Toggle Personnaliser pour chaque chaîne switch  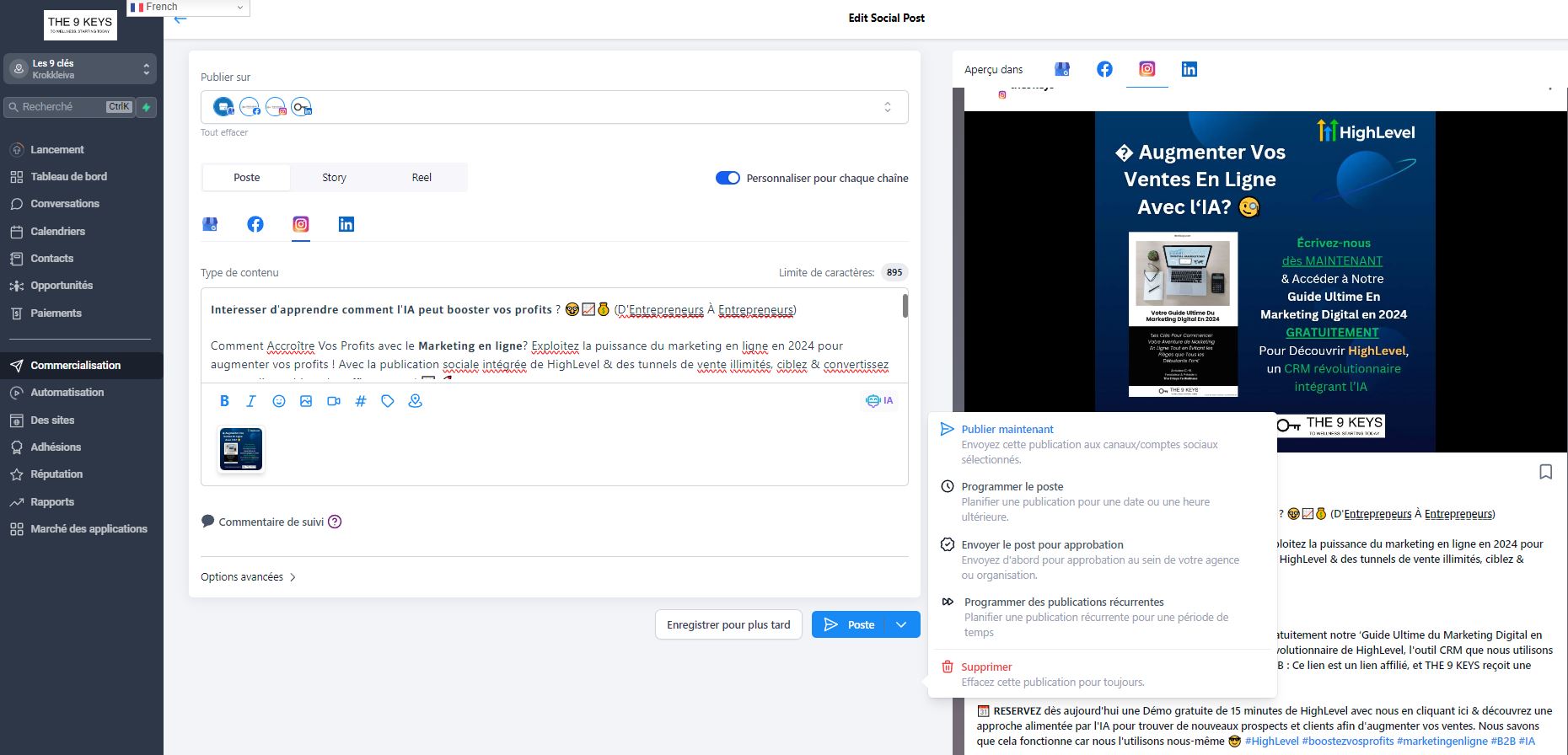(728, 178)
